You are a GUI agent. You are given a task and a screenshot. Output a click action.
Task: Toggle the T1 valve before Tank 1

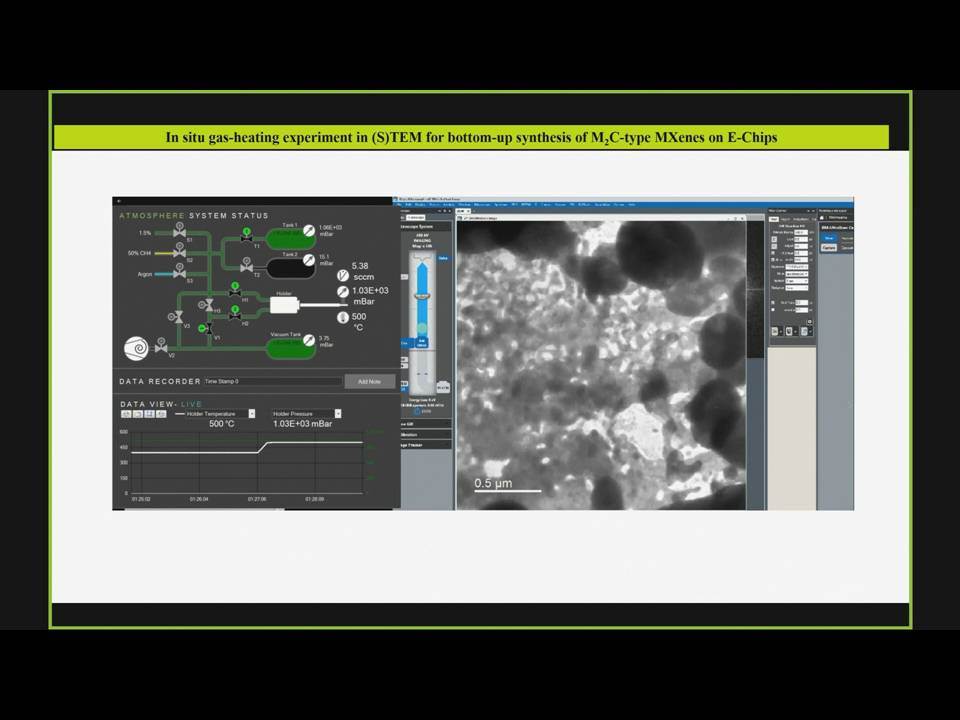point(247,235)
